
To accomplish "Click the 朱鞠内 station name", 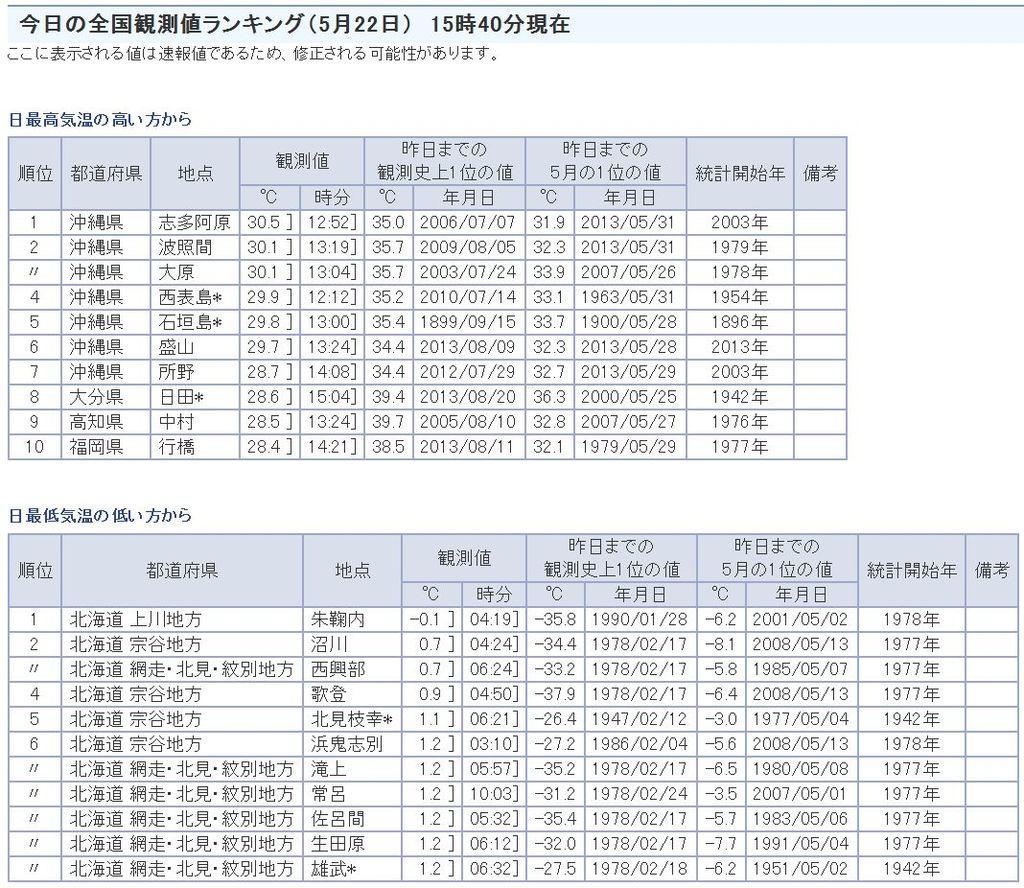I will 338,620.
